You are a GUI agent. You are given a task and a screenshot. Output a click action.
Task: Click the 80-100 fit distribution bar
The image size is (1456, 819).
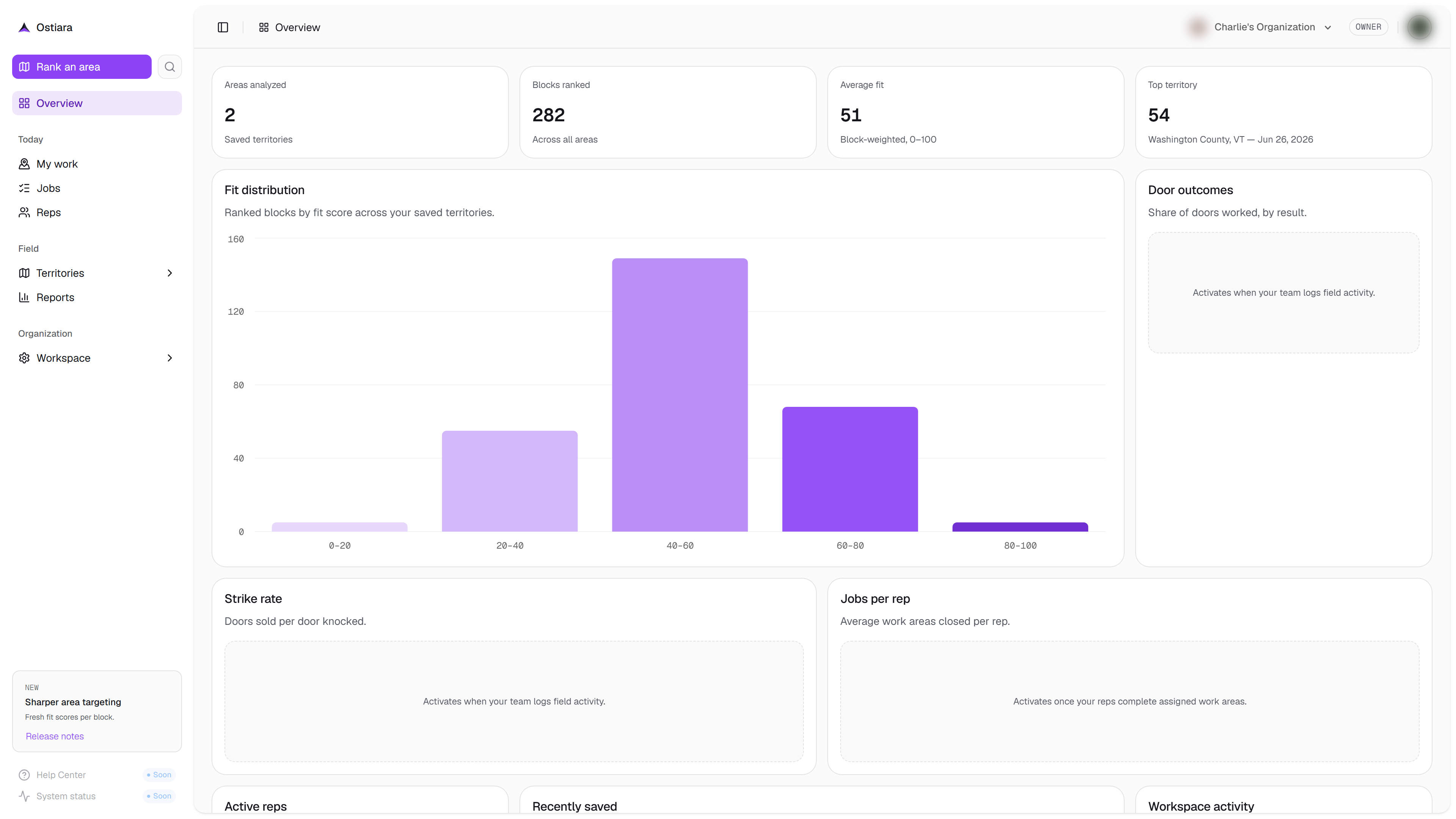point(1020,527)
